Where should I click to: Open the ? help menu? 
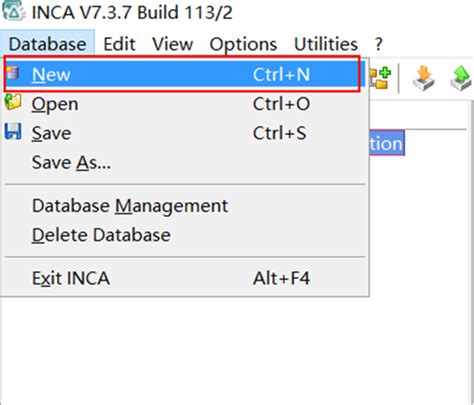(378, 44)
